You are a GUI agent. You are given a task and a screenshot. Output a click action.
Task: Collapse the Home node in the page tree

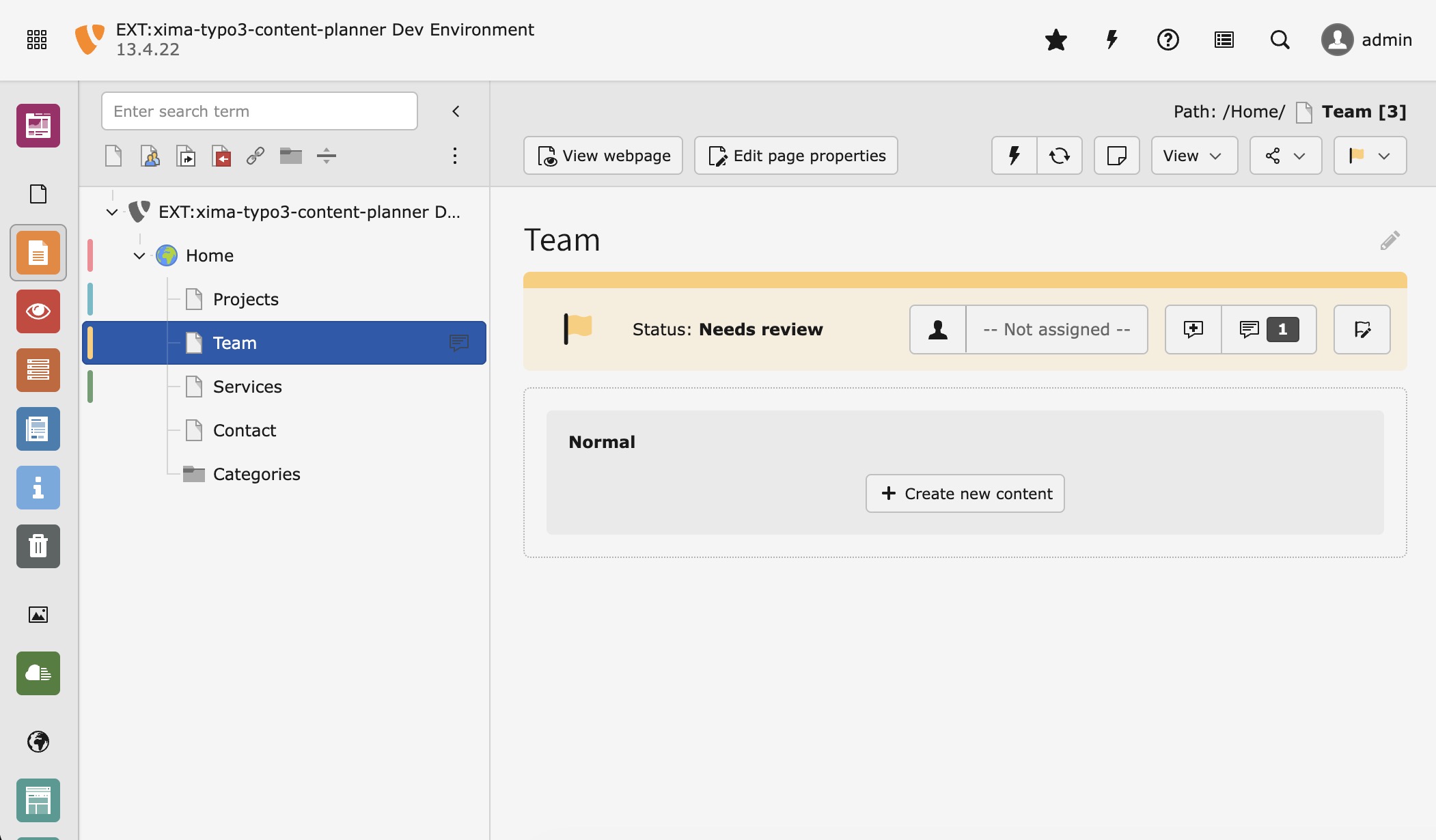[139, 255]
